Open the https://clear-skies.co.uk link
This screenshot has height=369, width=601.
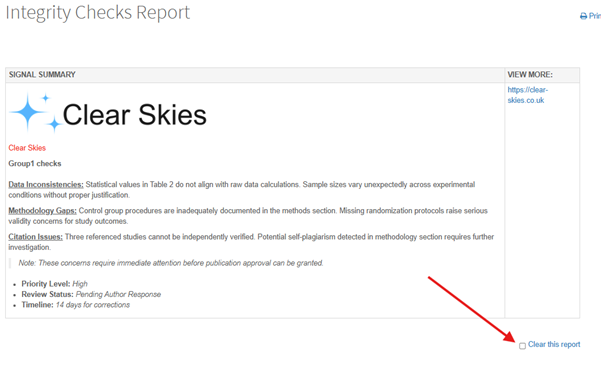click(x=527, y=95)
